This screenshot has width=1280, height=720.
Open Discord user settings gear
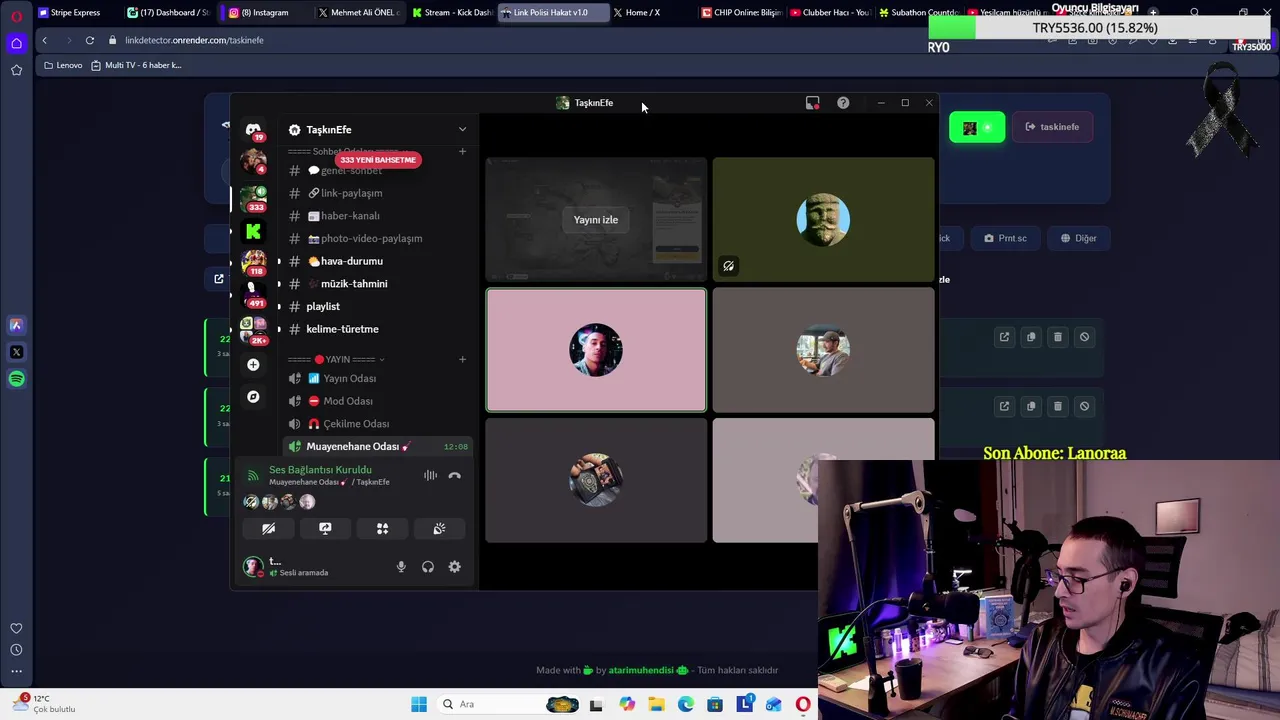(x=455, y=567)
